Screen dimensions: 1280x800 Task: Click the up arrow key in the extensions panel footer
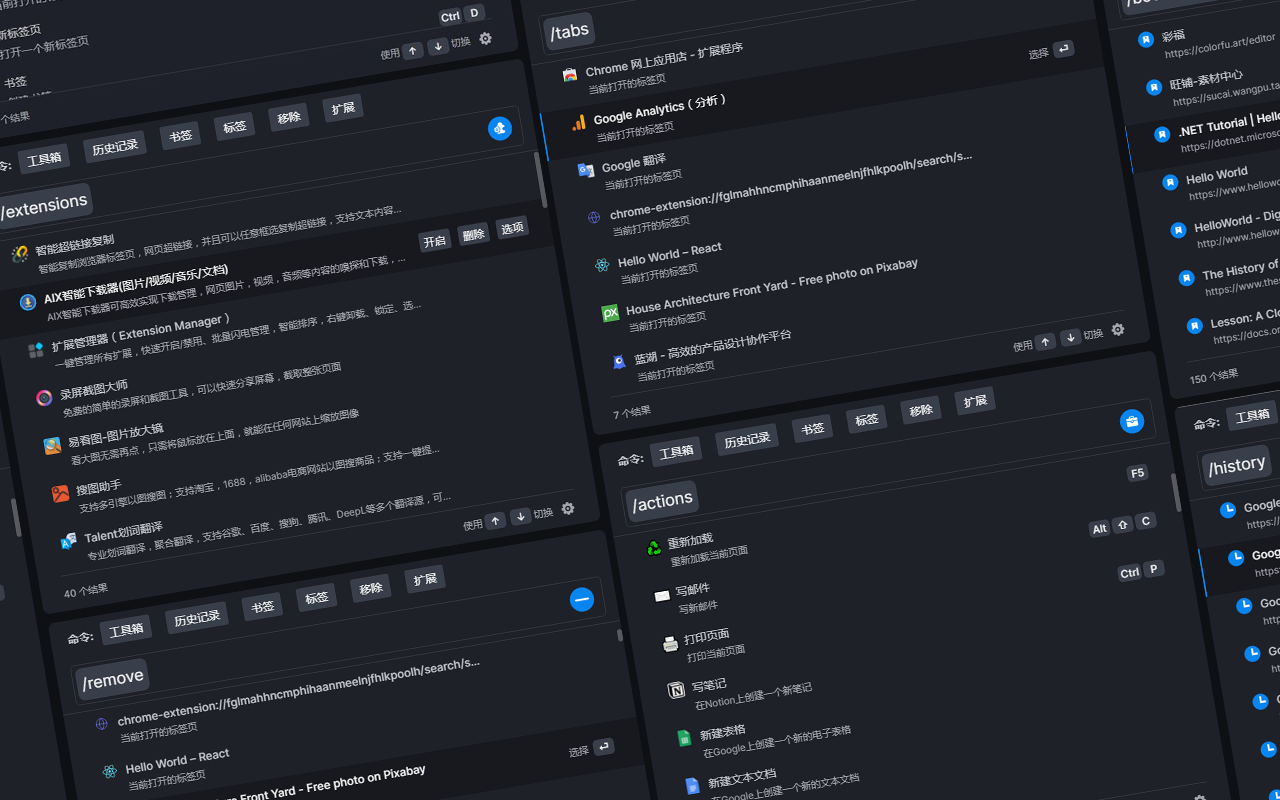[495, 521]
